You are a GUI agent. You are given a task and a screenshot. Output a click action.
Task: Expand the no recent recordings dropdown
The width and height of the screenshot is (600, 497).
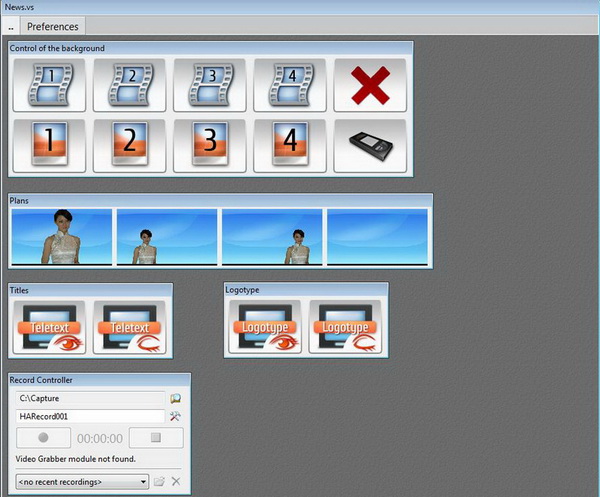[x=82, y=482]
